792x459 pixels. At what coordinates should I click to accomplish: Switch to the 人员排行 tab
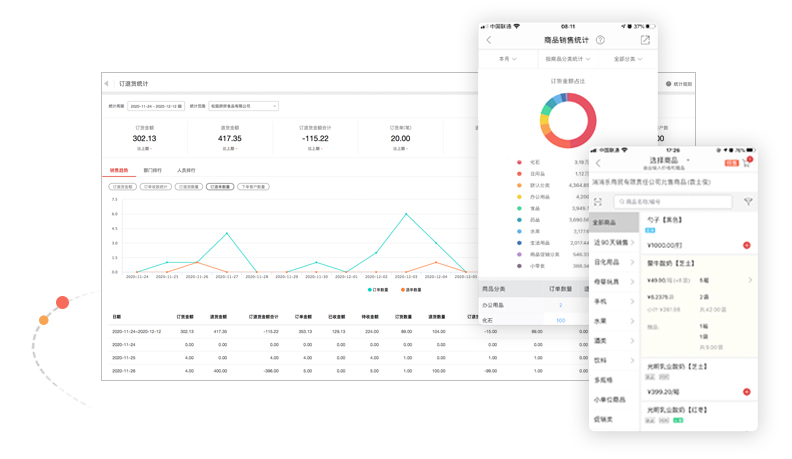(186, 171)
